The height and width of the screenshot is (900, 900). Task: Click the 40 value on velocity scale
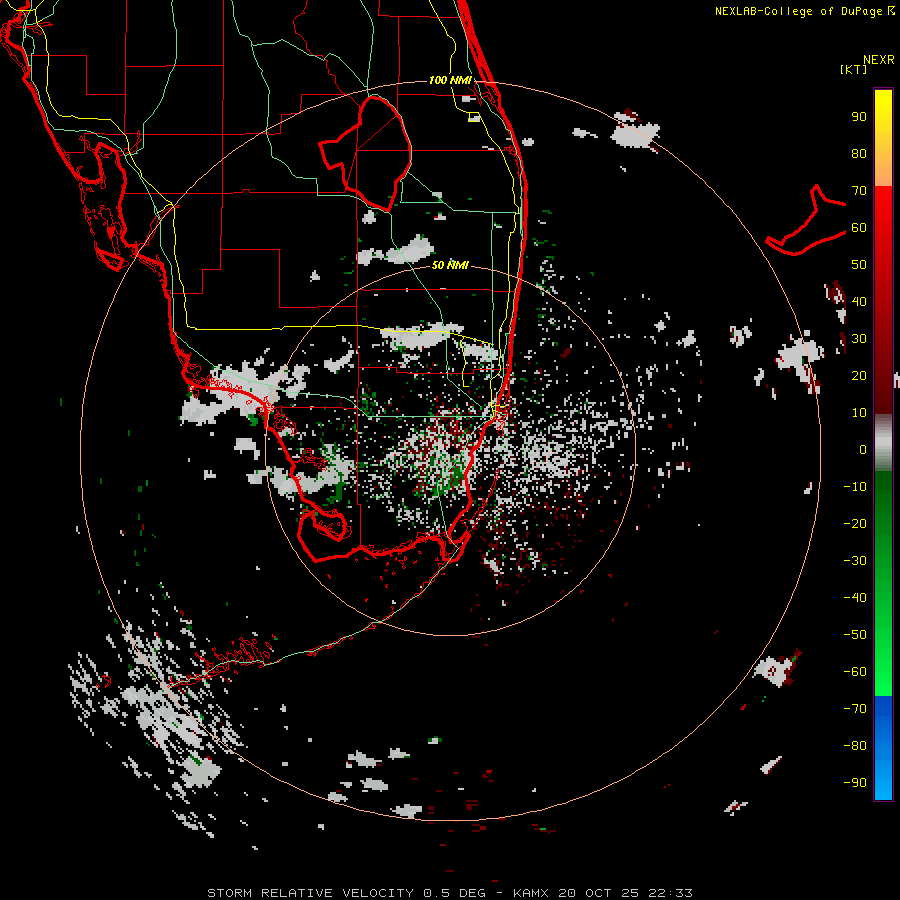tap(859, 301)
